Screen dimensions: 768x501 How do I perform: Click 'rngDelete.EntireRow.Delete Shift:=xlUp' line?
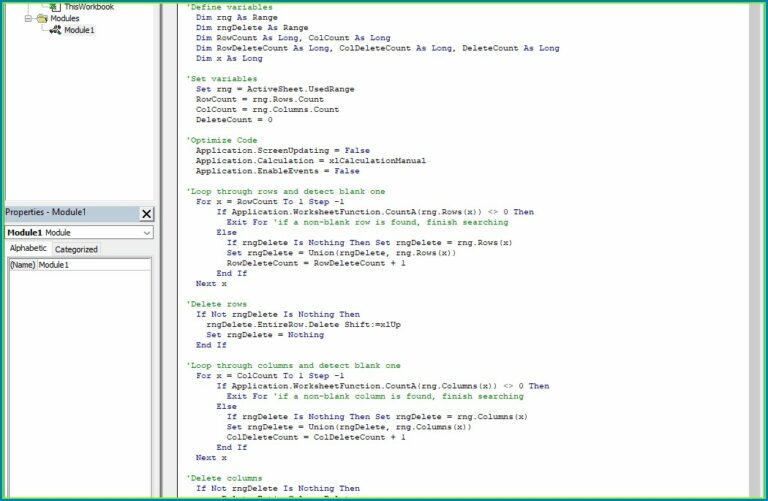(304, 325)
